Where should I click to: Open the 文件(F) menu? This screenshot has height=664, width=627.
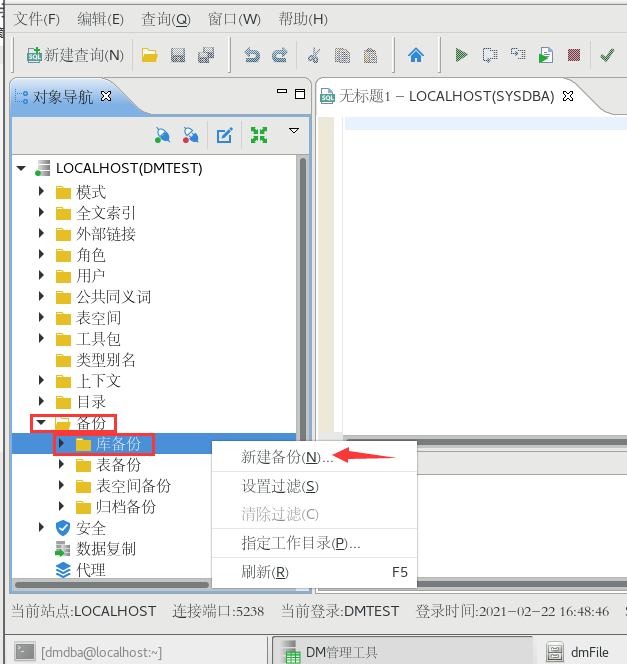click(37, 19)
